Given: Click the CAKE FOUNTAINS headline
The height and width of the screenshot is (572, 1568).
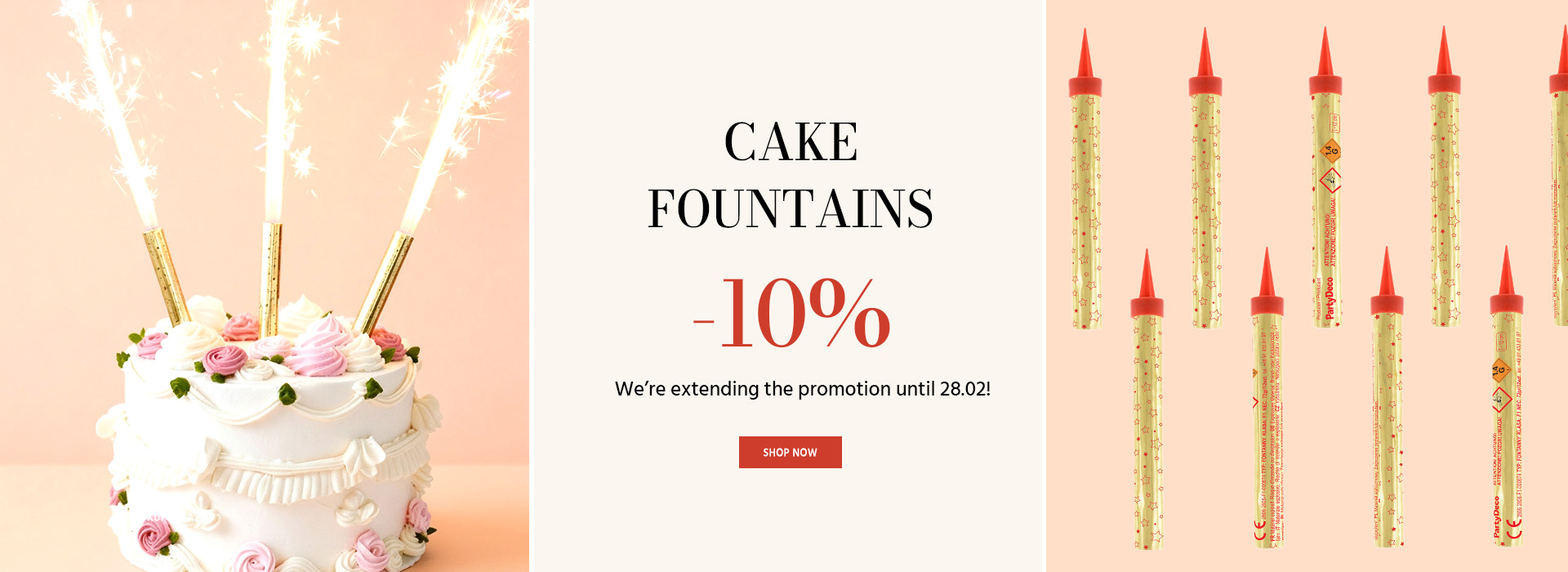Looking at the screenshot, I should coord(790,175).
